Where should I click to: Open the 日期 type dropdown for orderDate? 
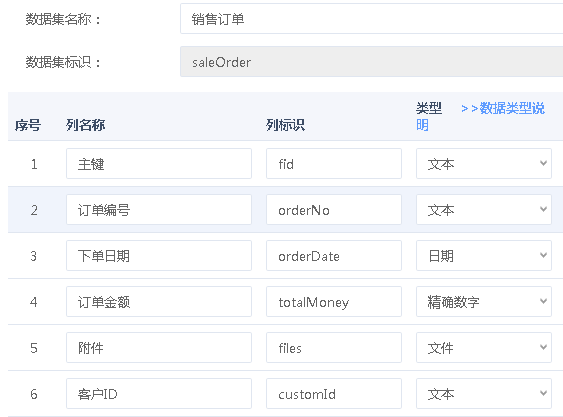click(484, 256)
